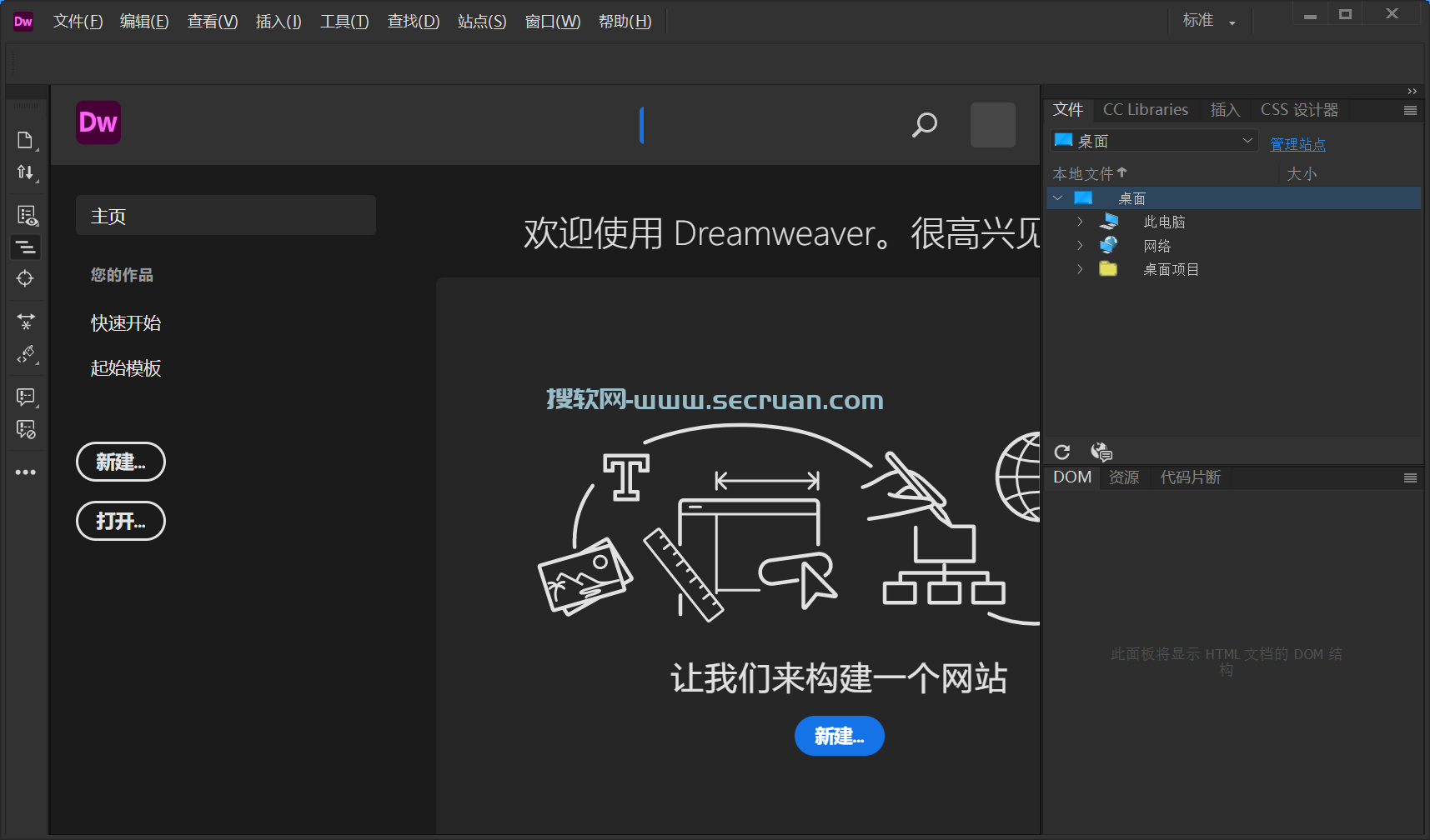The image size is (1430, 840).
Task: Open the File Management arrows icon
Action: [25, 172]
